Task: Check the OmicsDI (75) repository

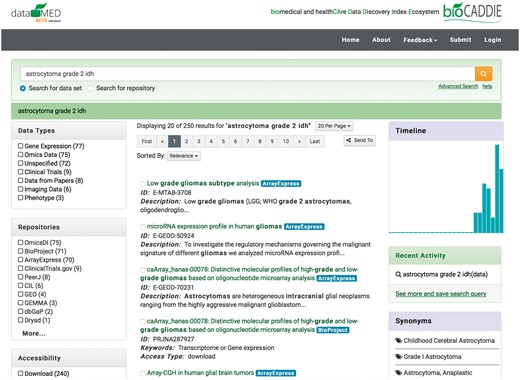Action: point(20,242)
